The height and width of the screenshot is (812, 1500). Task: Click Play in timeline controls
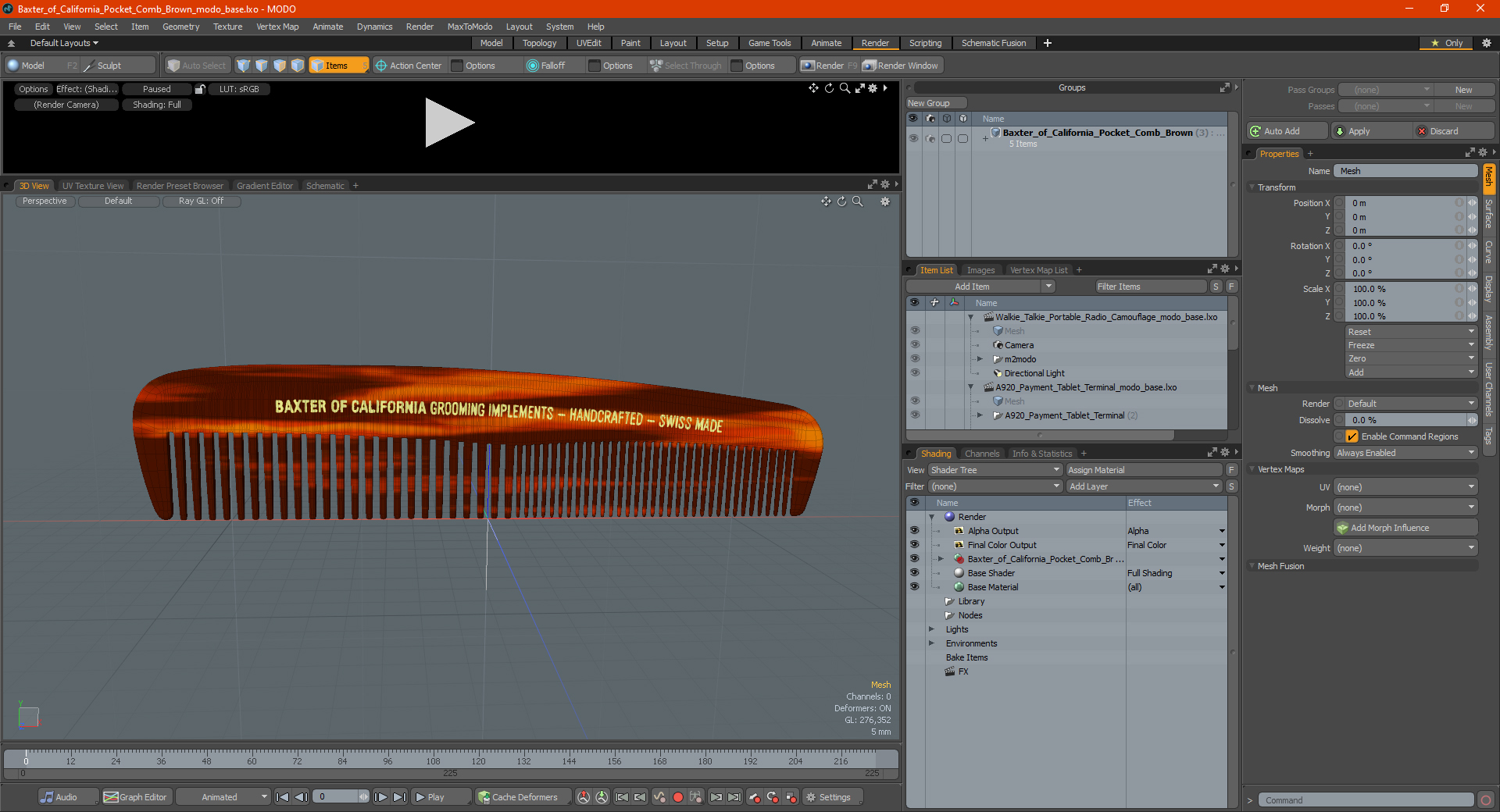441,797
